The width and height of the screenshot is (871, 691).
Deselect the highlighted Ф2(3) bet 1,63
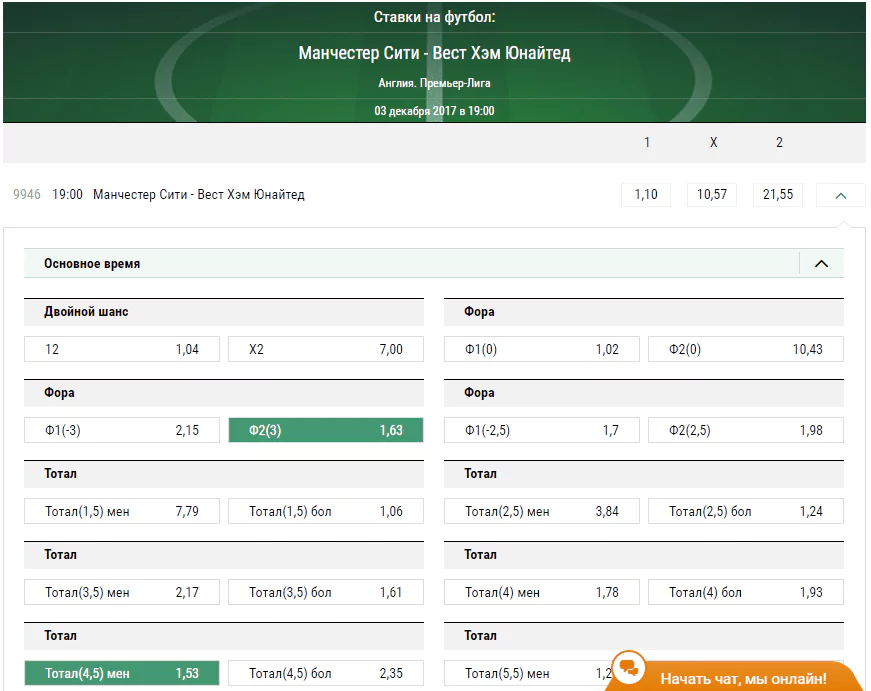tap(326, 430)
